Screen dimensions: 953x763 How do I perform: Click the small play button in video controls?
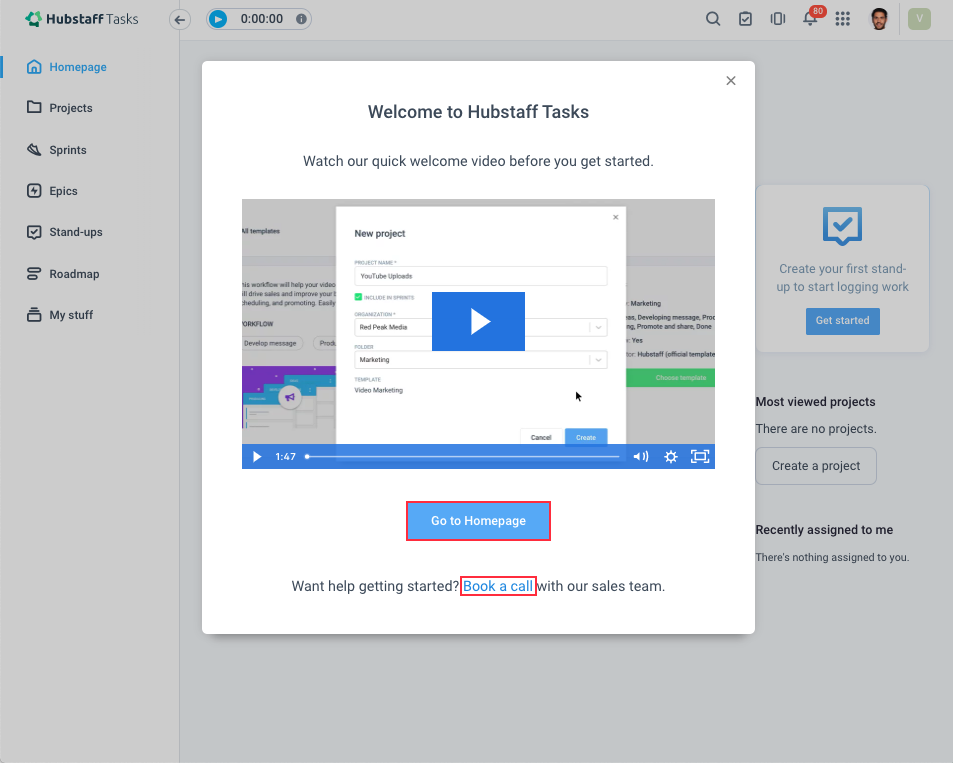pos(256,457)
